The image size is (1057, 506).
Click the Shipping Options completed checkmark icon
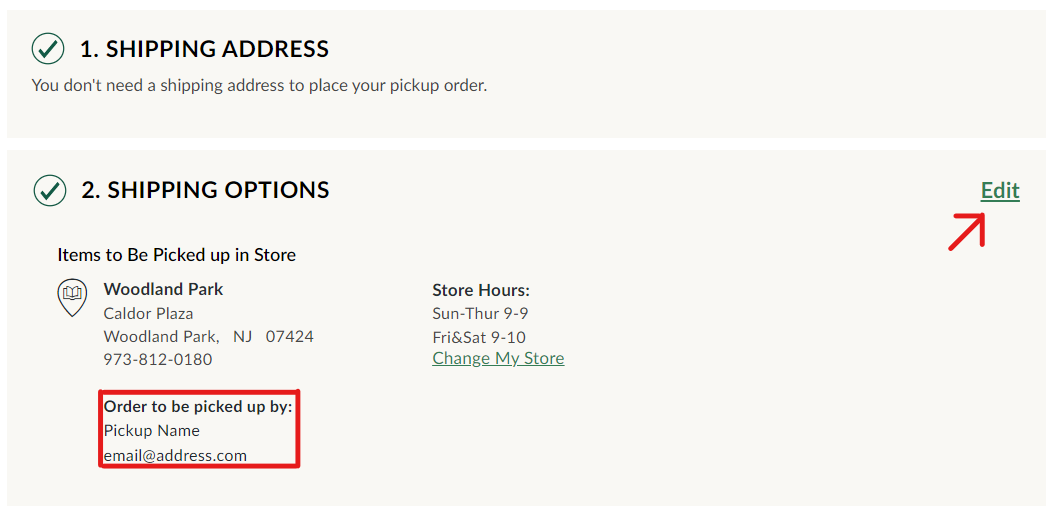tap(49, 190)
